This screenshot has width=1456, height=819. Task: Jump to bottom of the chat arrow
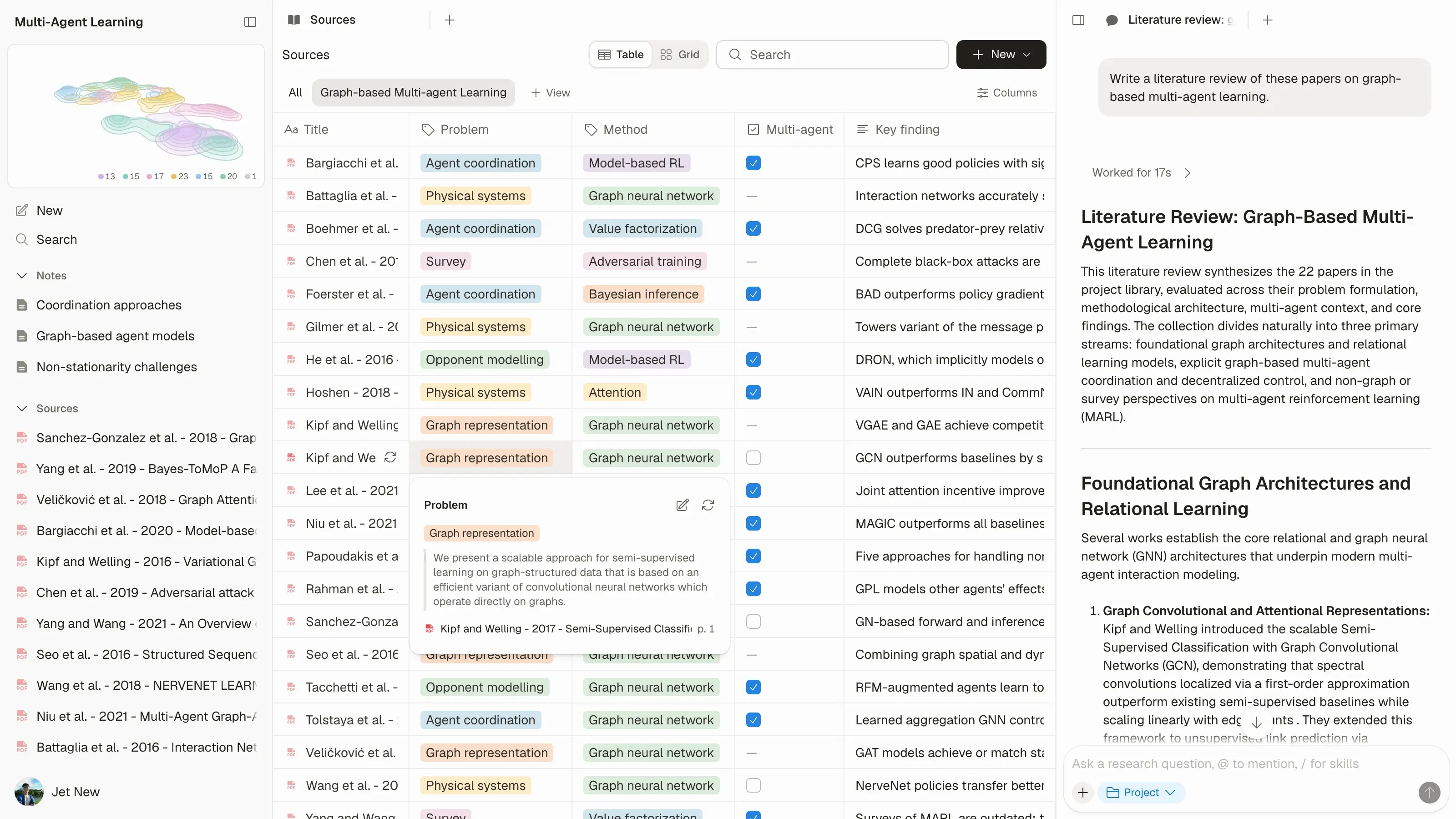click(x=1256, y=723)
